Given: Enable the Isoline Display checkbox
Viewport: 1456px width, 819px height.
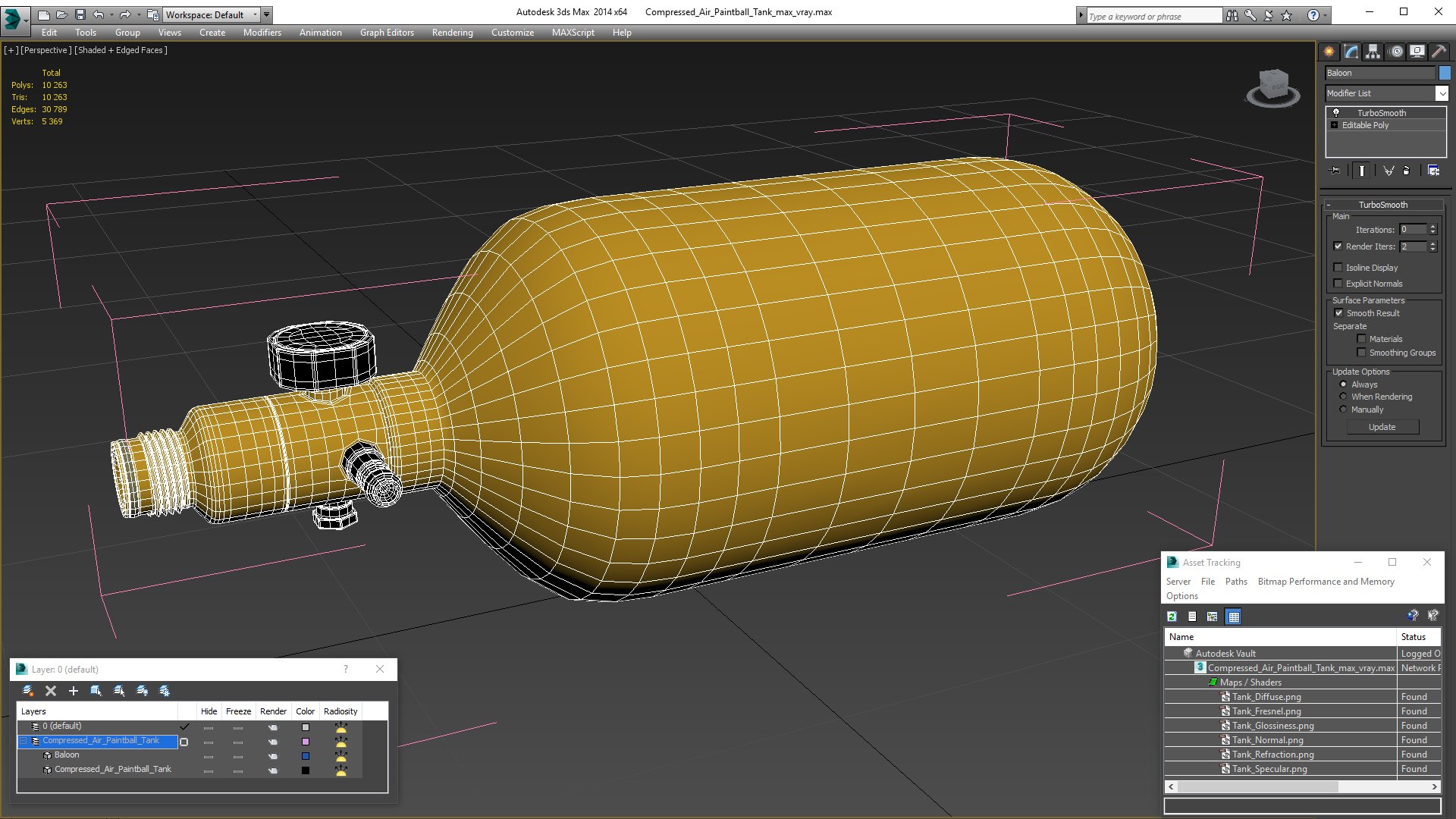Looking at the screenshot, I should tap(1338, 268).
